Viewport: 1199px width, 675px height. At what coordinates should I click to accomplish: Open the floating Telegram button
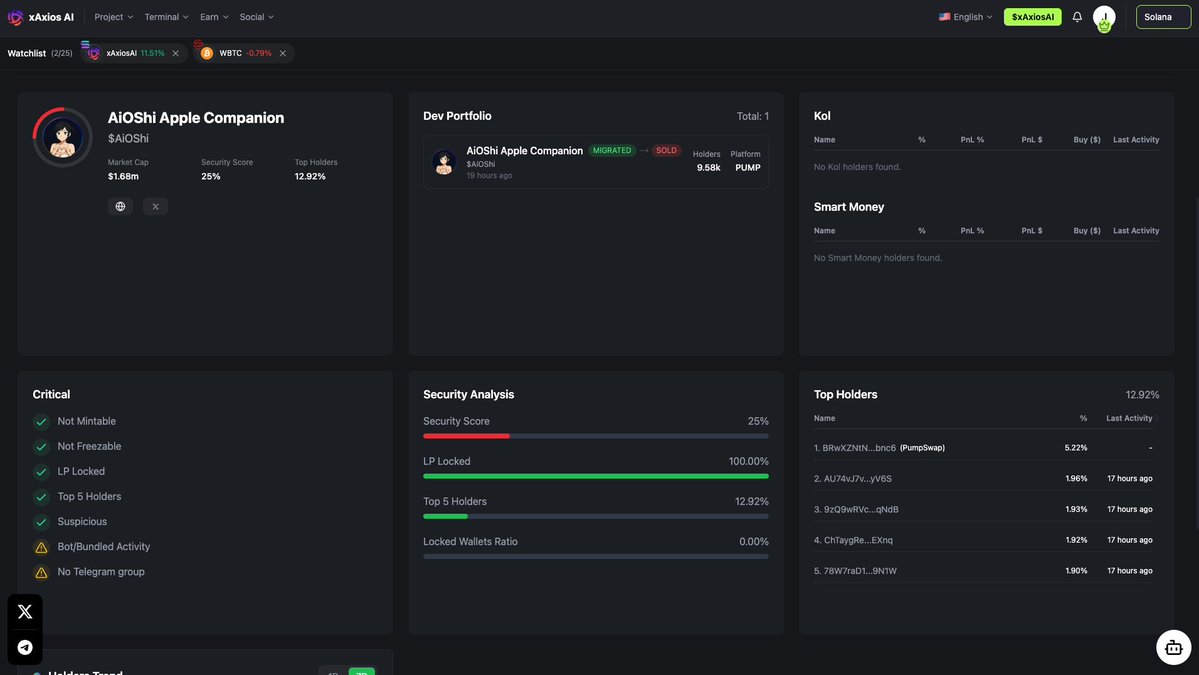25,647
